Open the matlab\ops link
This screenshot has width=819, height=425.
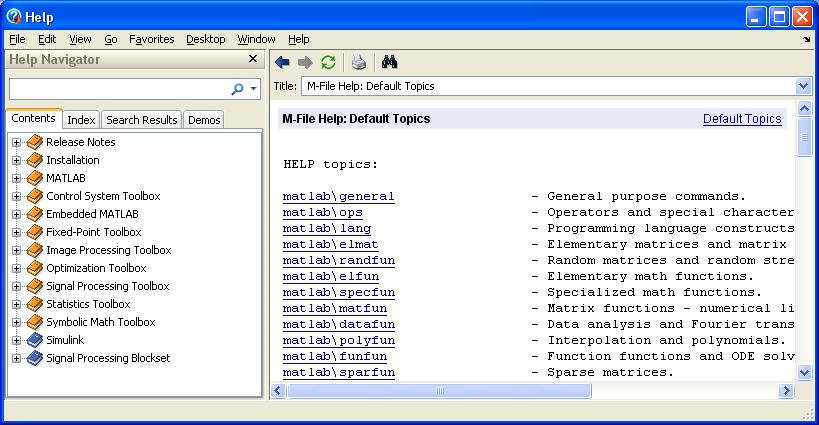tap(323, 212)
